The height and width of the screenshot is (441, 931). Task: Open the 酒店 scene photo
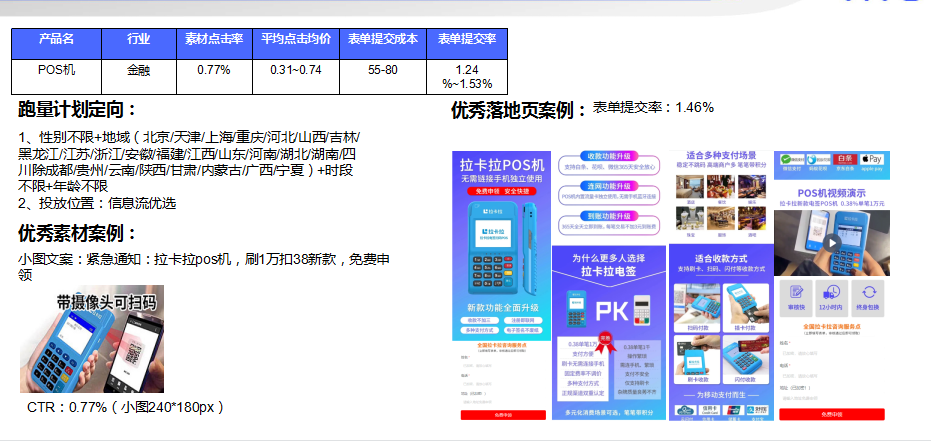point(690,186)
